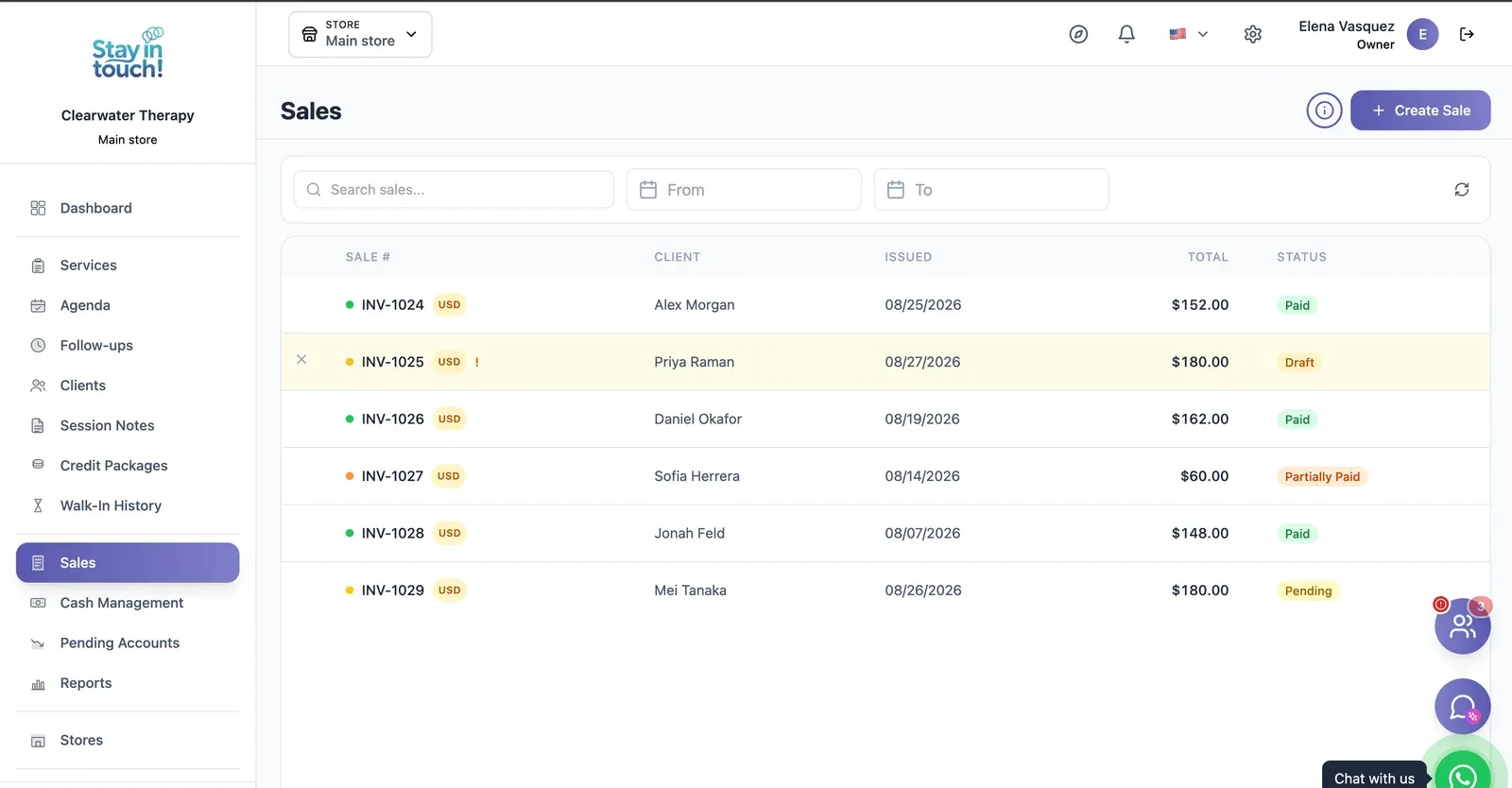This screenshot has width=1512, height=788.
Task: Click the Partially Paid status badge
Action: 1322,477
